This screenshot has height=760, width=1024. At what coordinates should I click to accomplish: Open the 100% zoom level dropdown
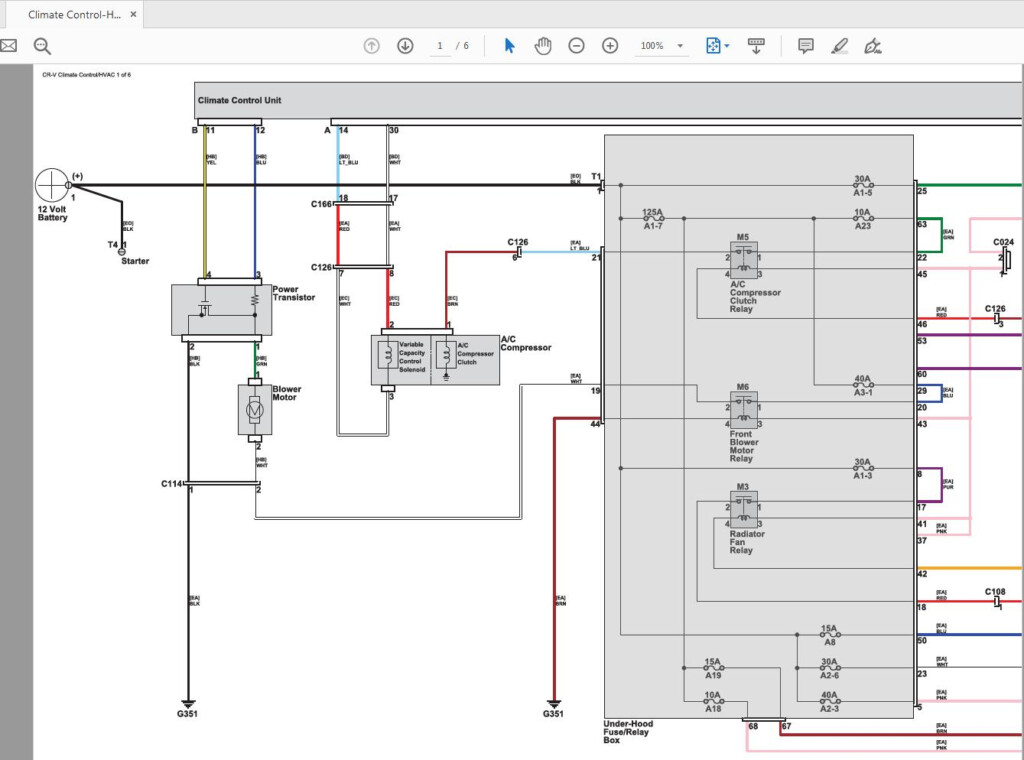coord(661,46)
